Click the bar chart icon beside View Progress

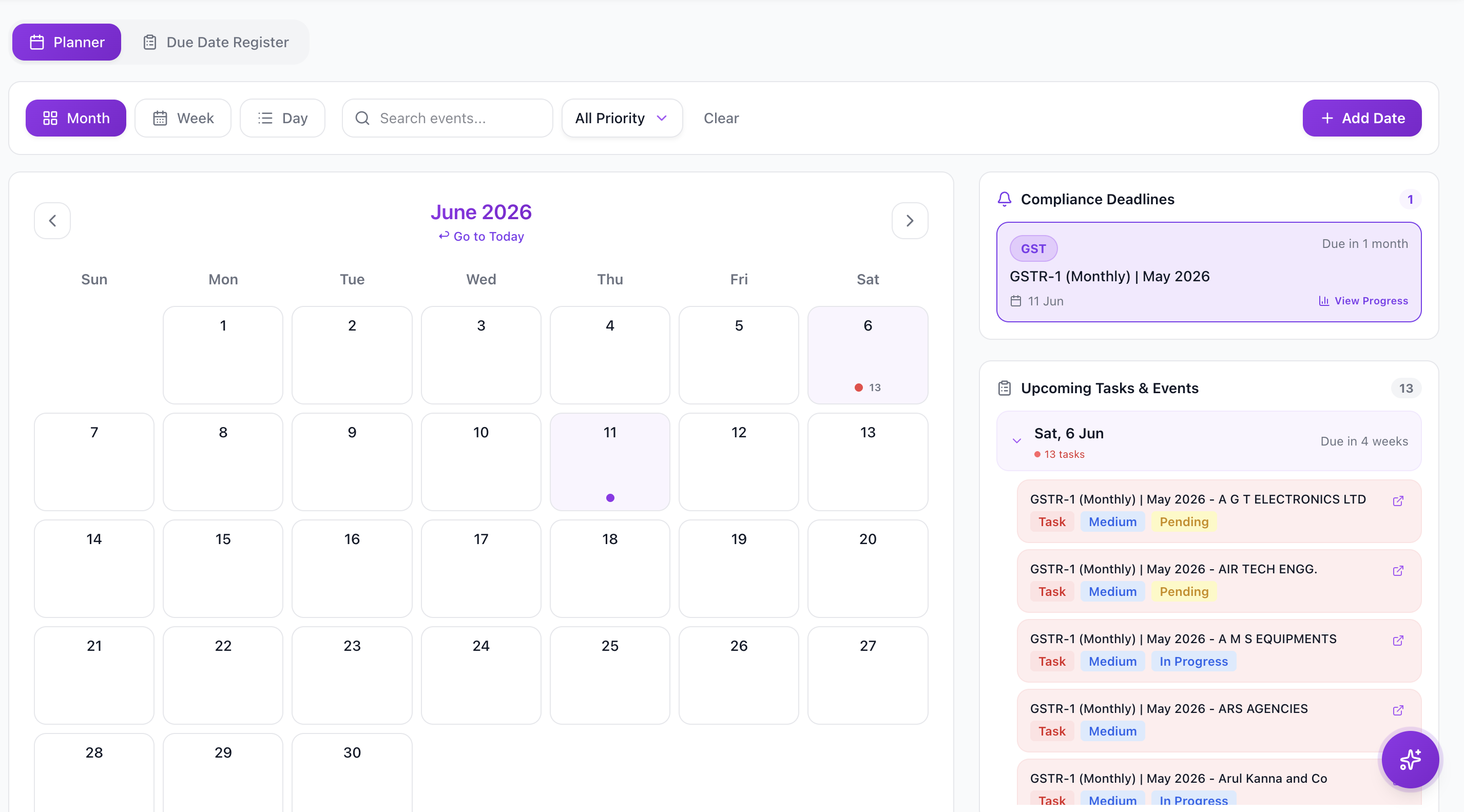coord(1324,301)
